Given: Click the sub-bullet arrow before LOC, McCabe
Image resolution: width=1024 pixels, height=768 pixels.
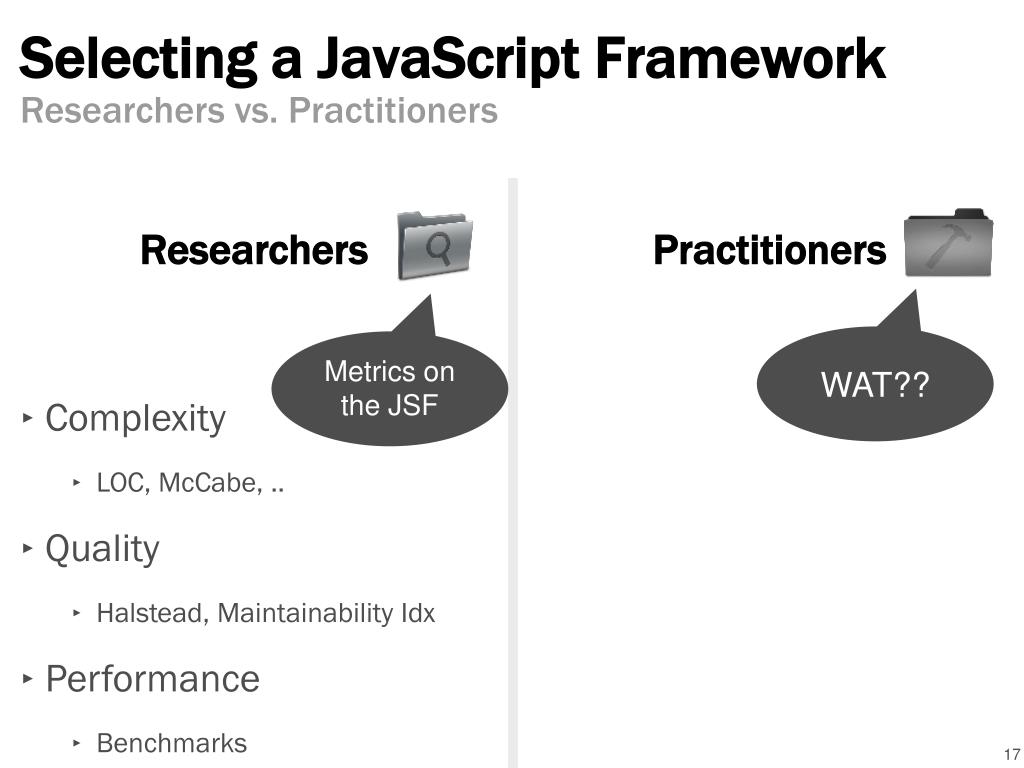Looking at the screenshot, I should (76, 483).
